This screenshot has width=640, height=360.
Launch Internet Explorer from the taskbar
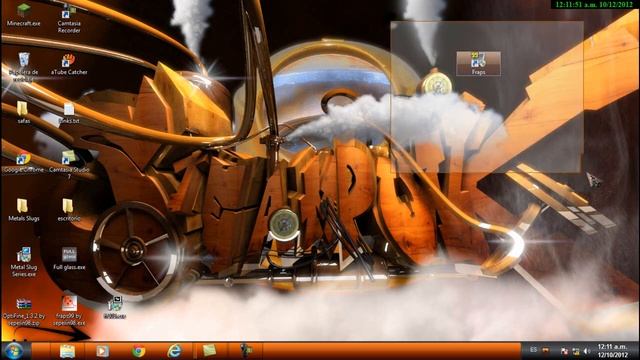[x=174, y=351]
